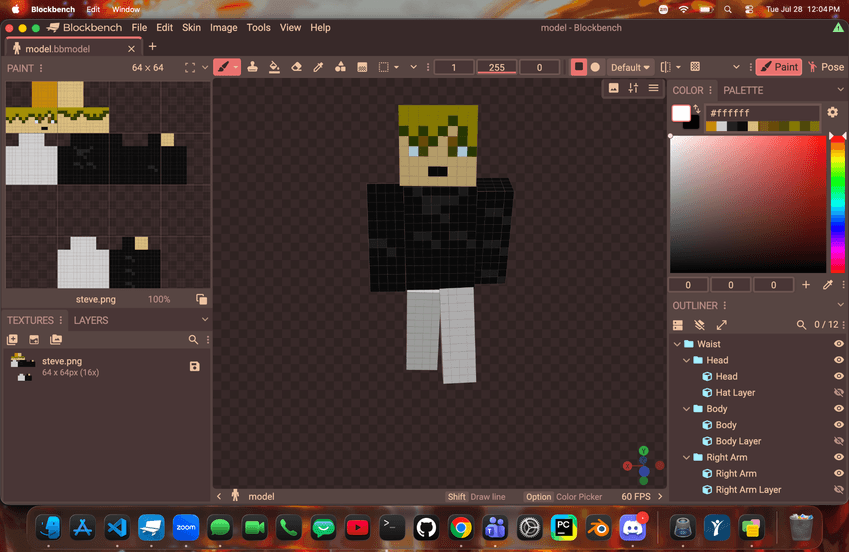
Task: Collapse the Outliner panel chevron
Action: pyautogui.click(x=840, y=305)
